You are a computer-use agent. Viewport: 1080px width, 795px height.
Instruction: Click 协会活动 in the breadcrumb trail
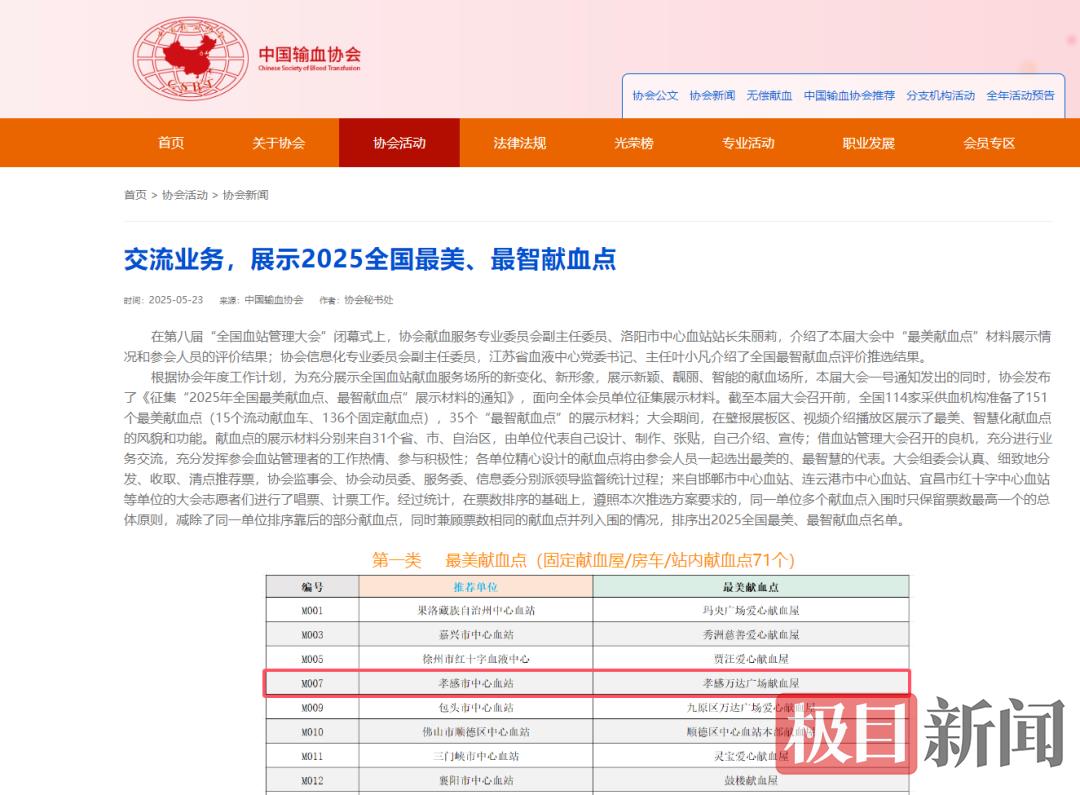click(185, 195)
